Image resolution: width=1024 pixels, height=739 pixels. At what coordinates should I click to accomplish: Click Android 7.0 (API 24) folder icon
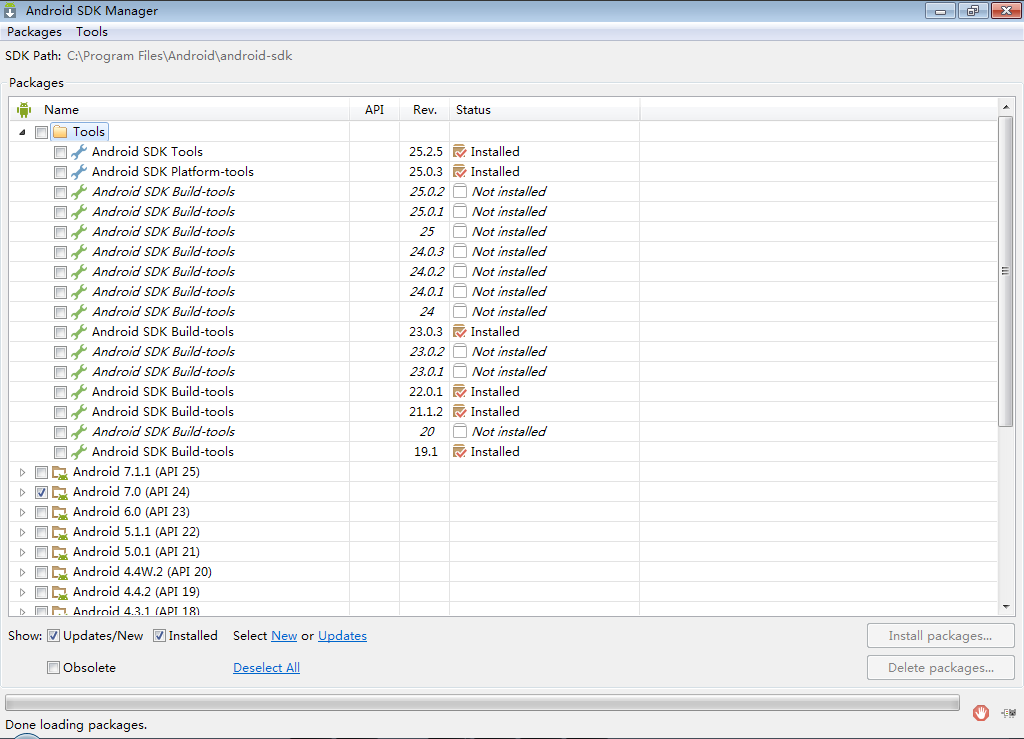60,492
